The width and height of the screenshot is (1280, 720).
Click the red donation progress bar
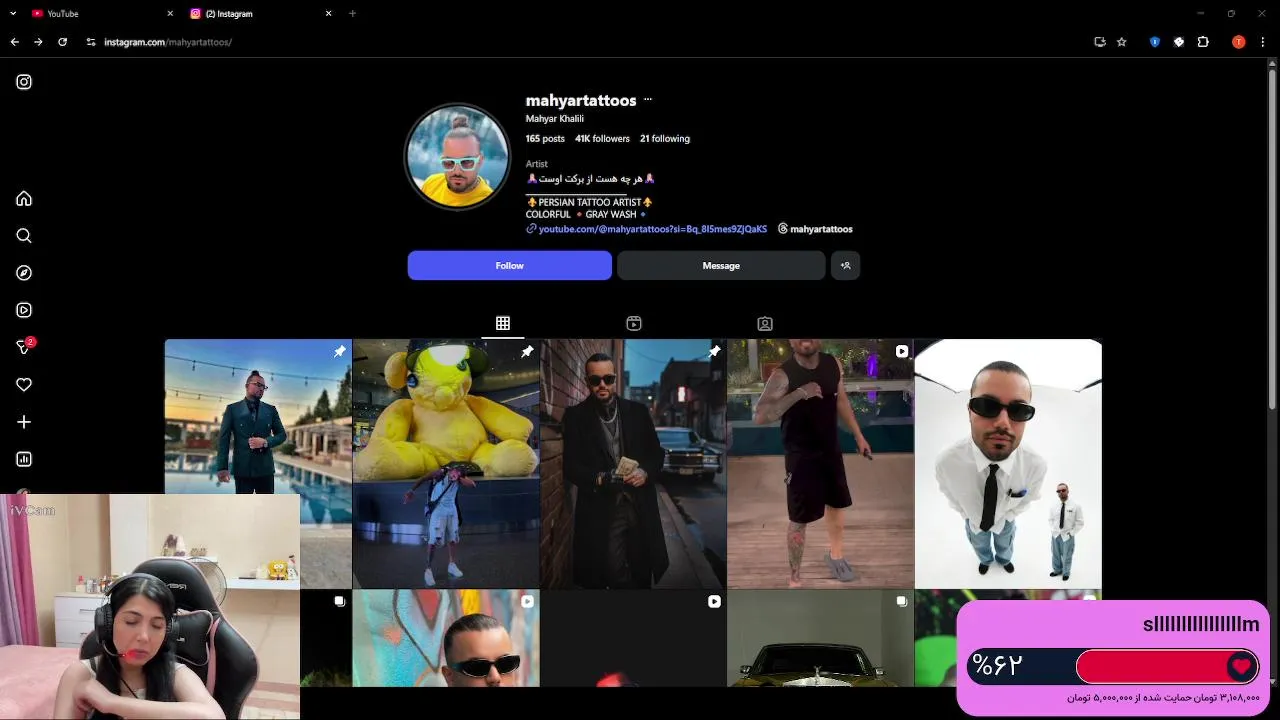click(x=1167, y=666)
